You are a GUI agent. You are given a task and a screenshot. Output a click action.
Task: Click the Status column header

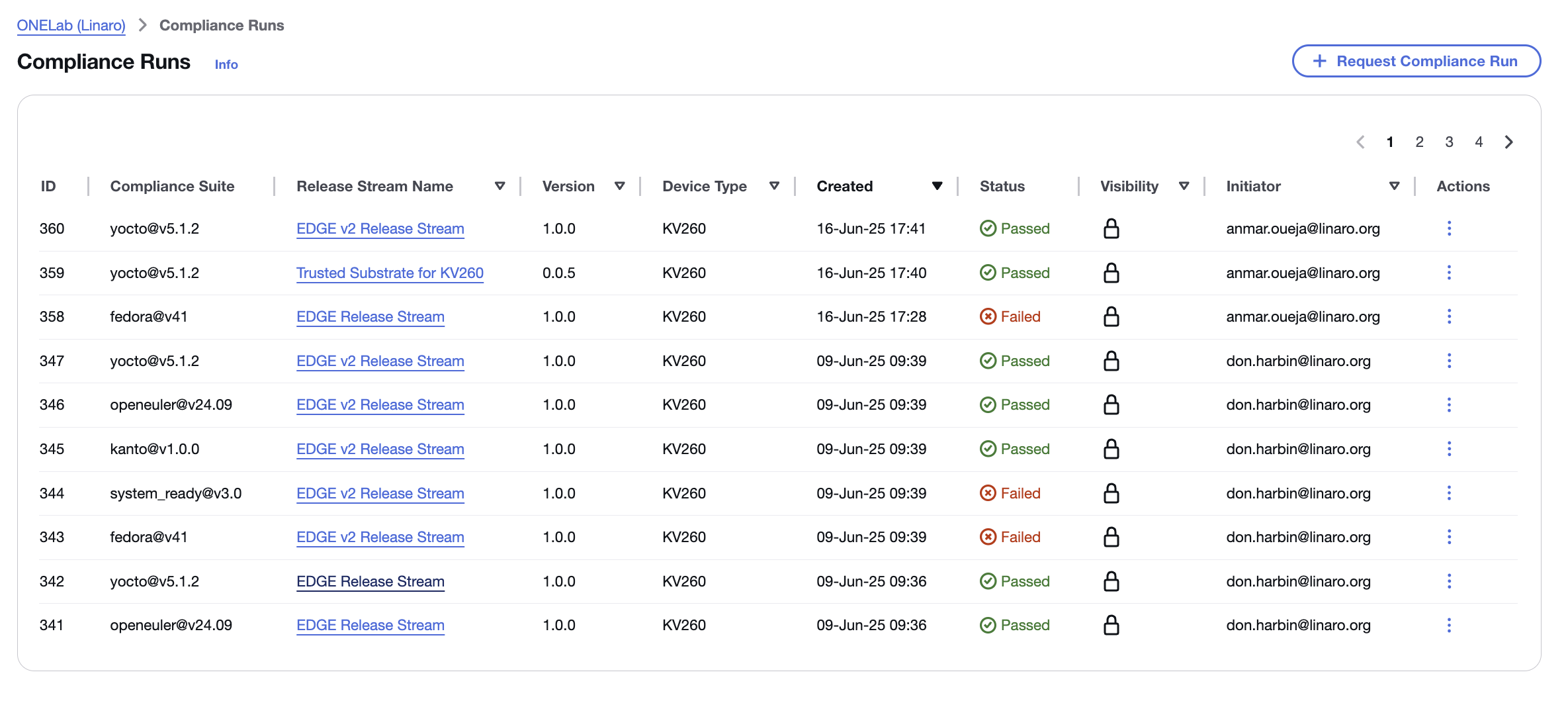click(x=1002, y=186)
